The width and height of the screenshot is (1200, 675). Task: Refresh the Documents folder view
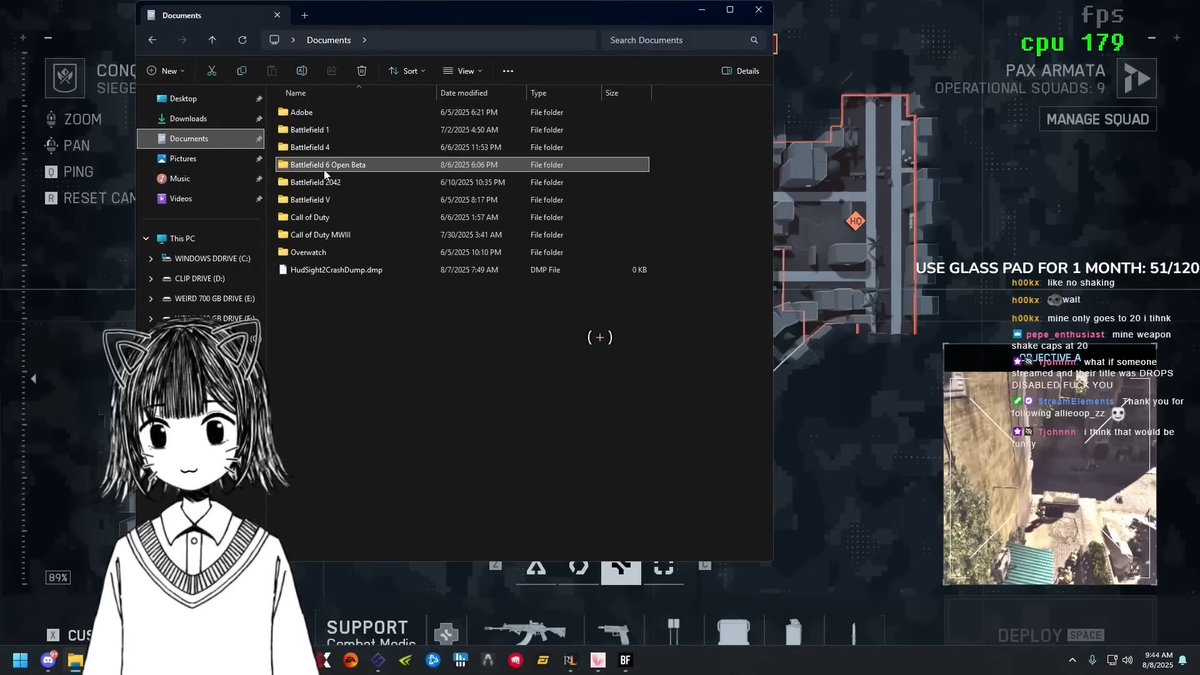242,40
